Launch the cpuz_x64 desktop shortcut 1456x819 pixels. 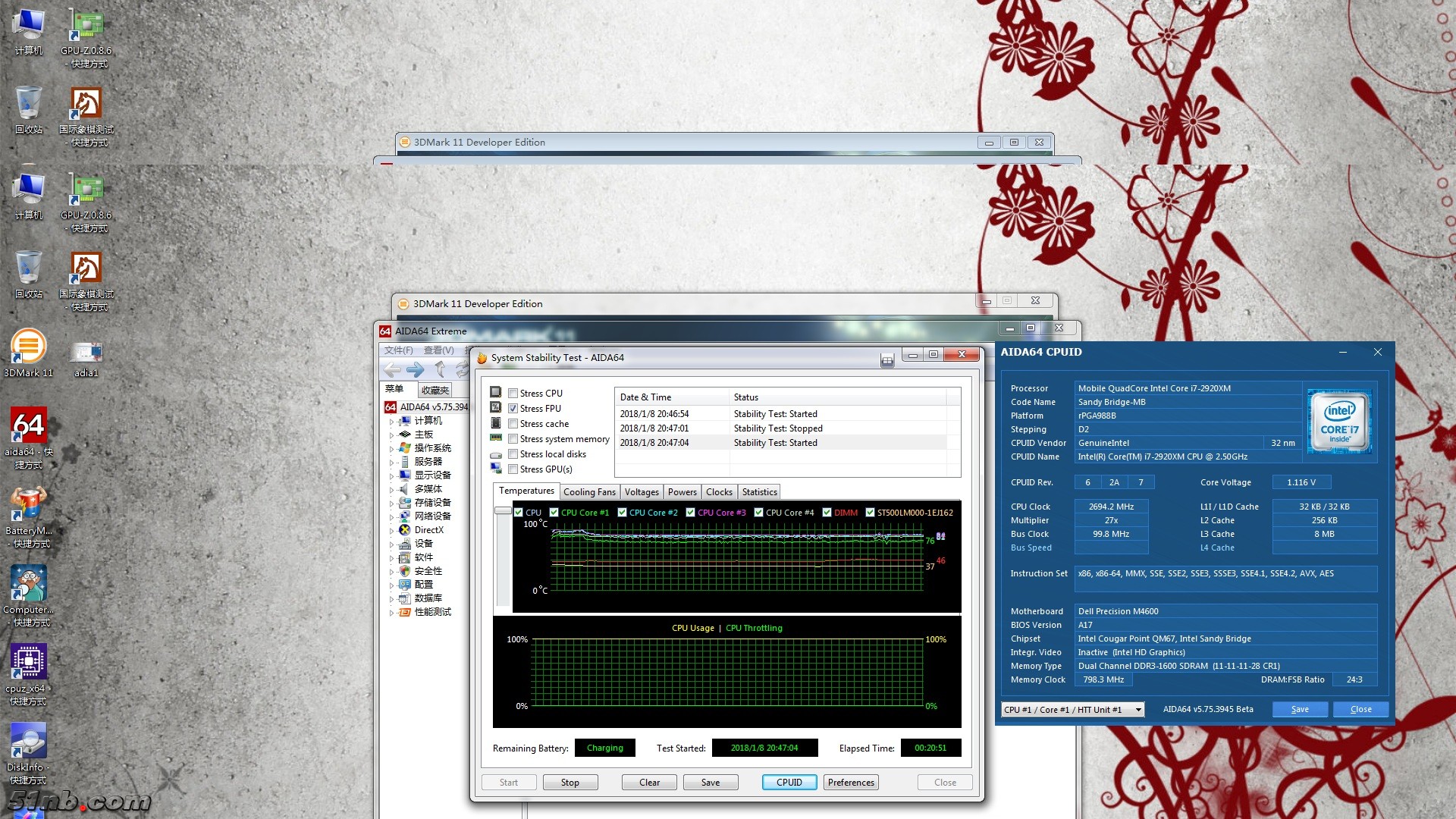click(29, 674)
